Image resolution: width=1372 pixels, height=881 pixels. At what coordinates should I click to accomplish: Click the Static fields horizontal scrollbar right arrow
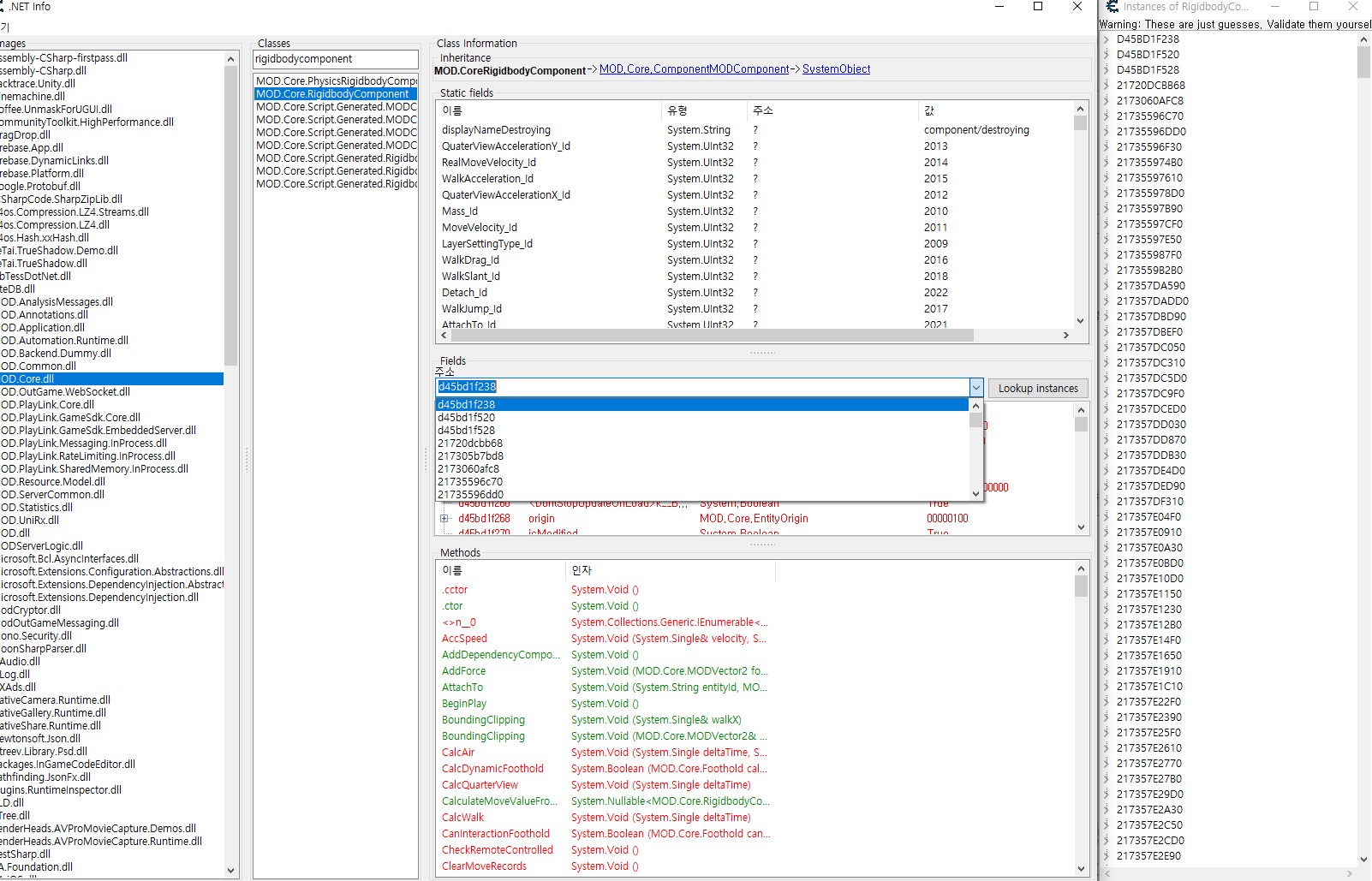[1065, 336]
